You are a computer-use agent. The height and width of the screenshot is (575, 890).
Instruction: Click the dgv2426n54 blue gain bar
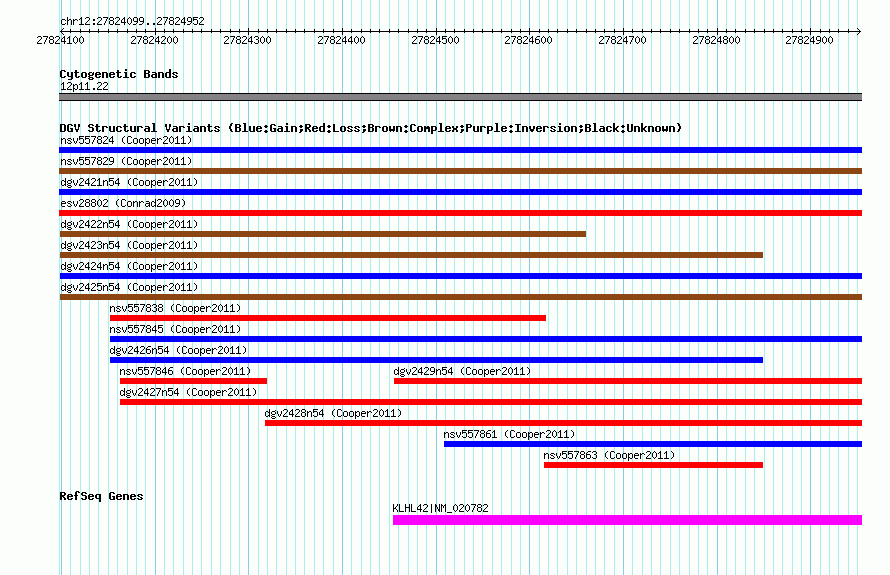coord(436,360)
